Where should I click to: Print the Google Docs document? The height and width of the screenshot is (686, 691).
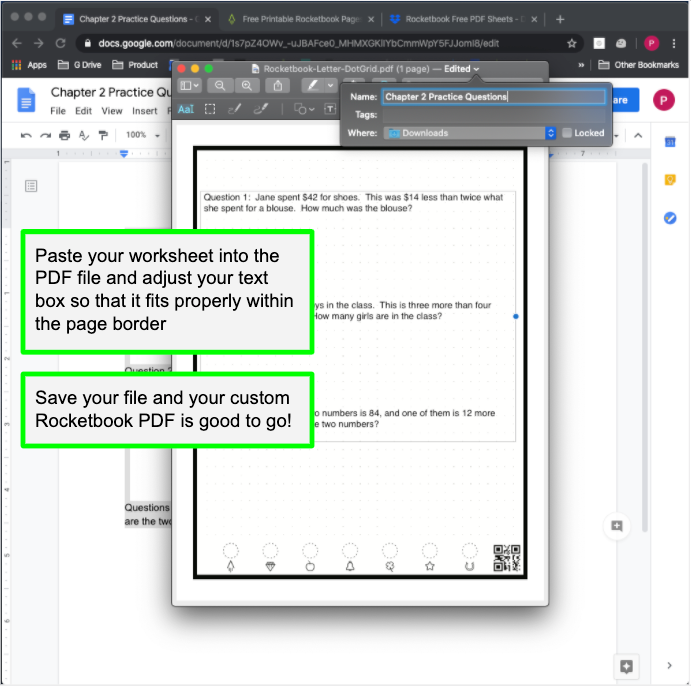click(64, 135)
